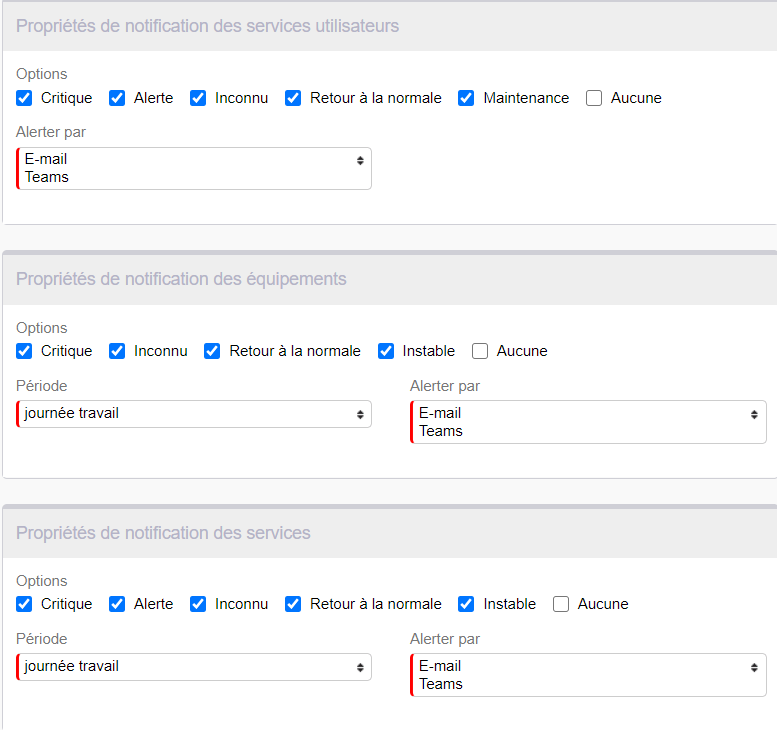Enable Aucune for user services notifications
Screen dimensions: 777x730
(594, 98)
